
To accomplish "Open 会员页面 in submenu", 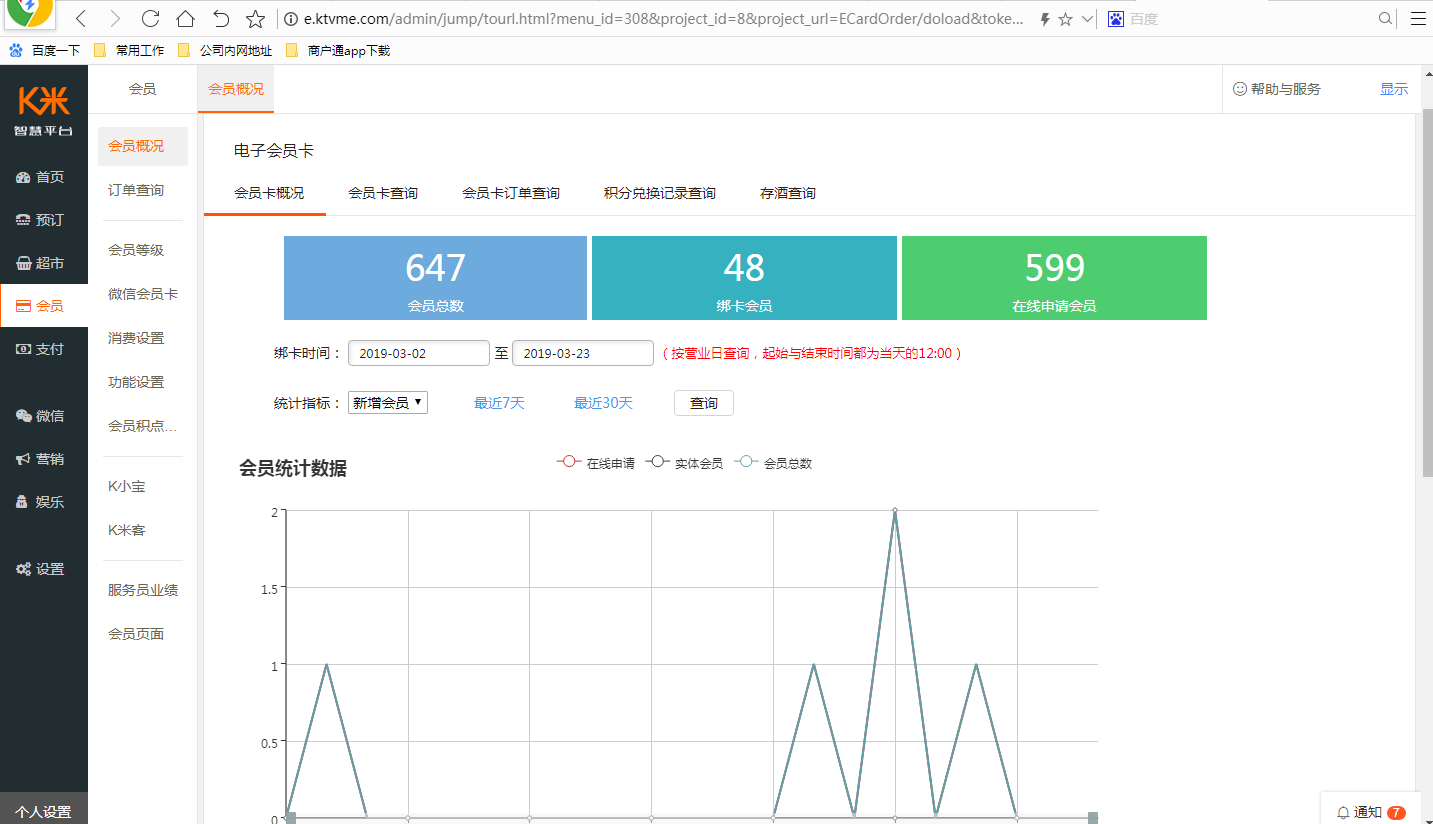I will point(136,634).
